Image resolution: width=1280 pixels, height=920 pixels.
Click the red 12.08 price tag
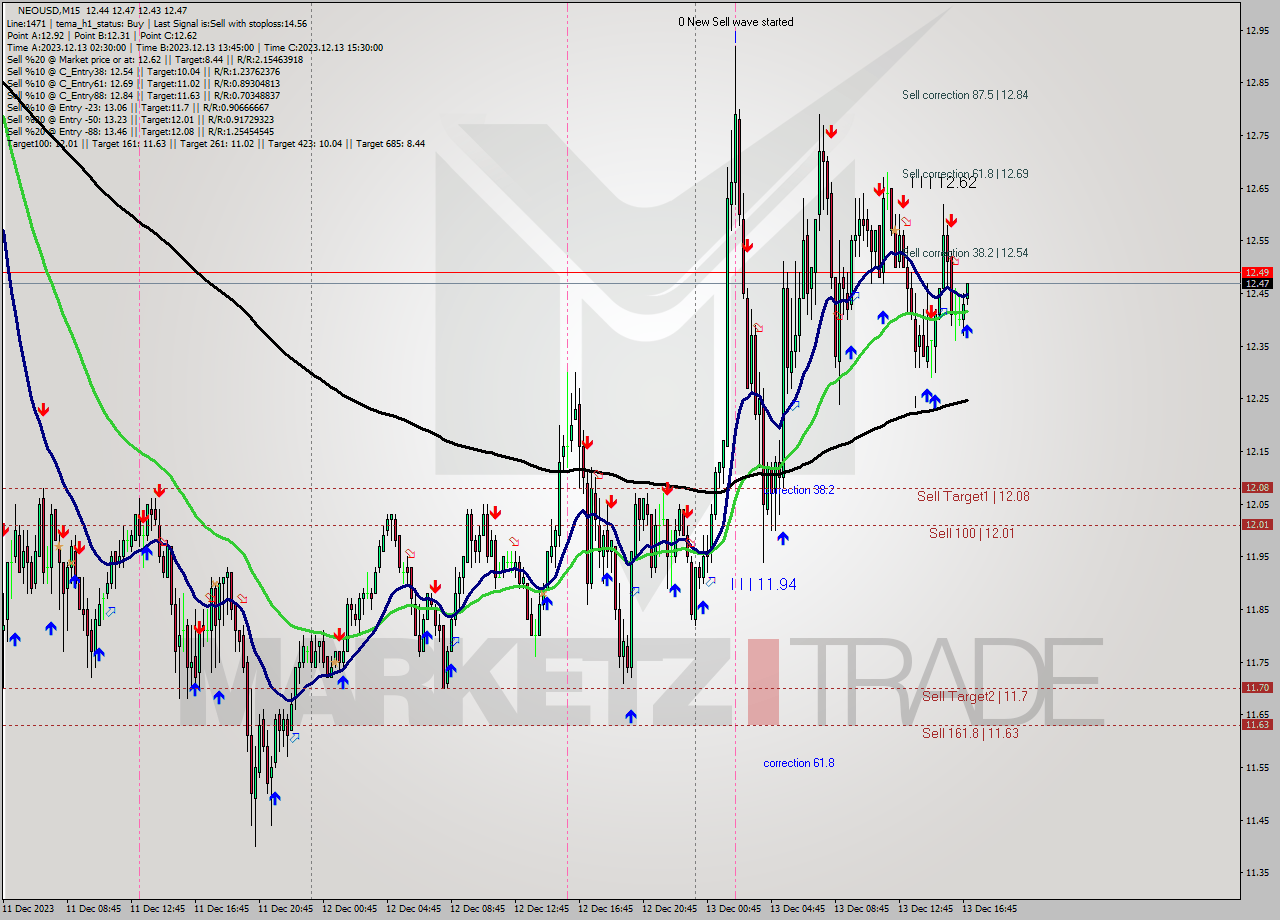coord(1257,488)
